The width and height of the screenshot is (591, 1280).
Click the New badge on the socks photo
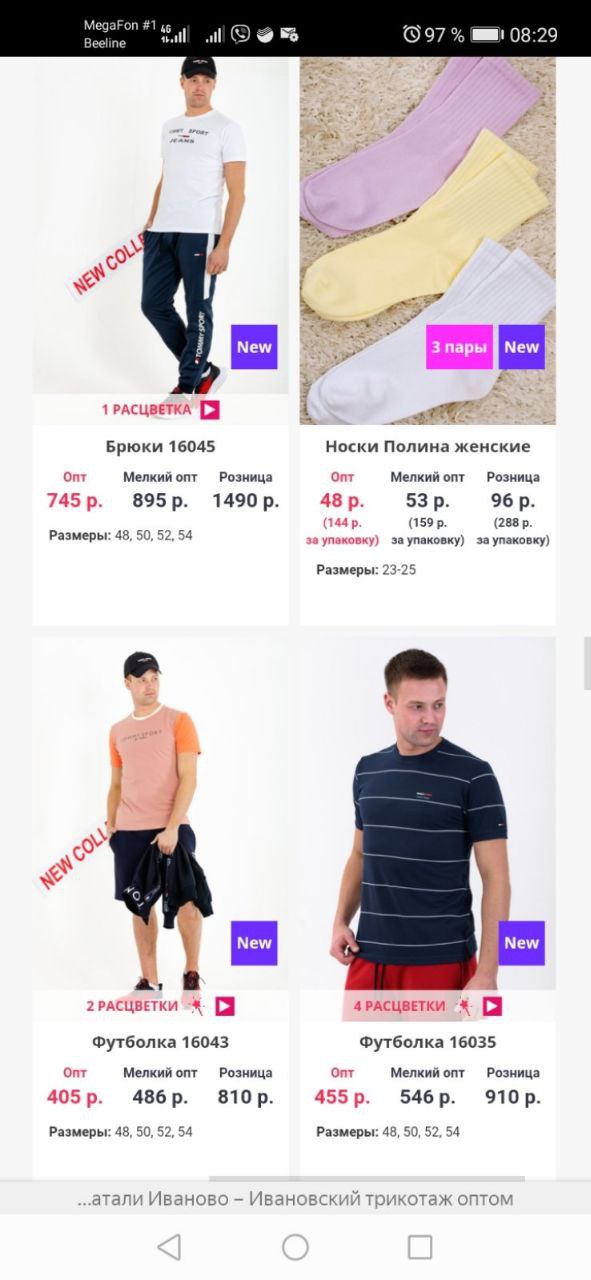coord(522,347)
